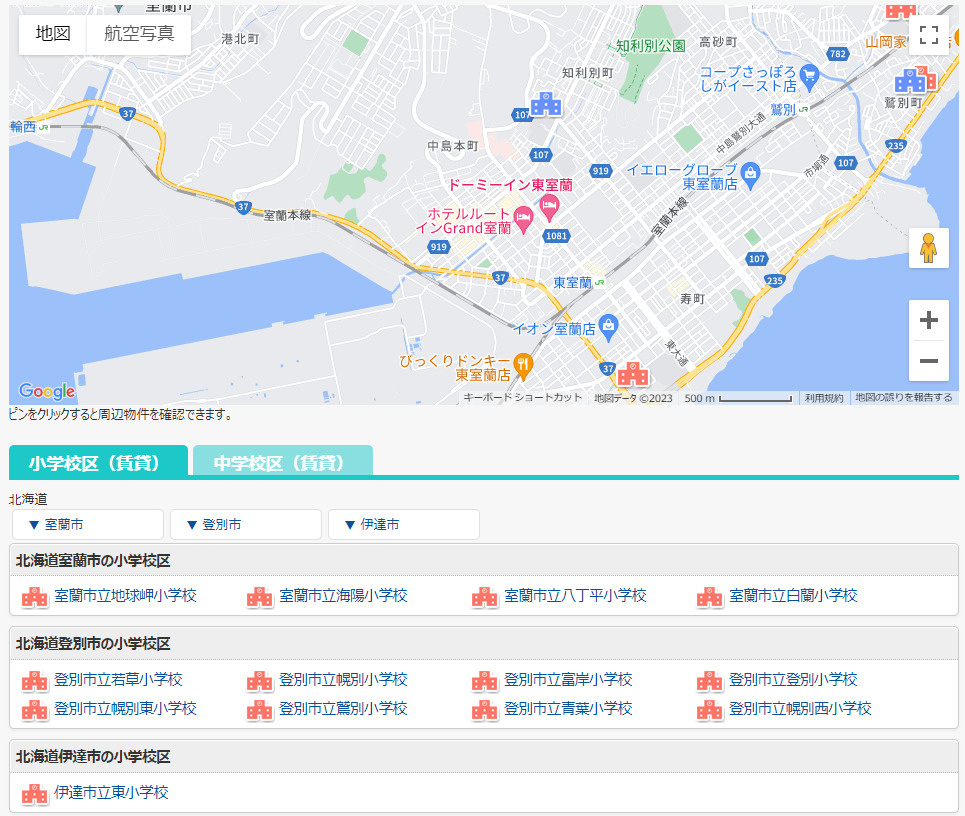This screenshot has height=816, width=965.
Task: Click school icon beside 登別市立幌別東小学校
Action: 34,710
